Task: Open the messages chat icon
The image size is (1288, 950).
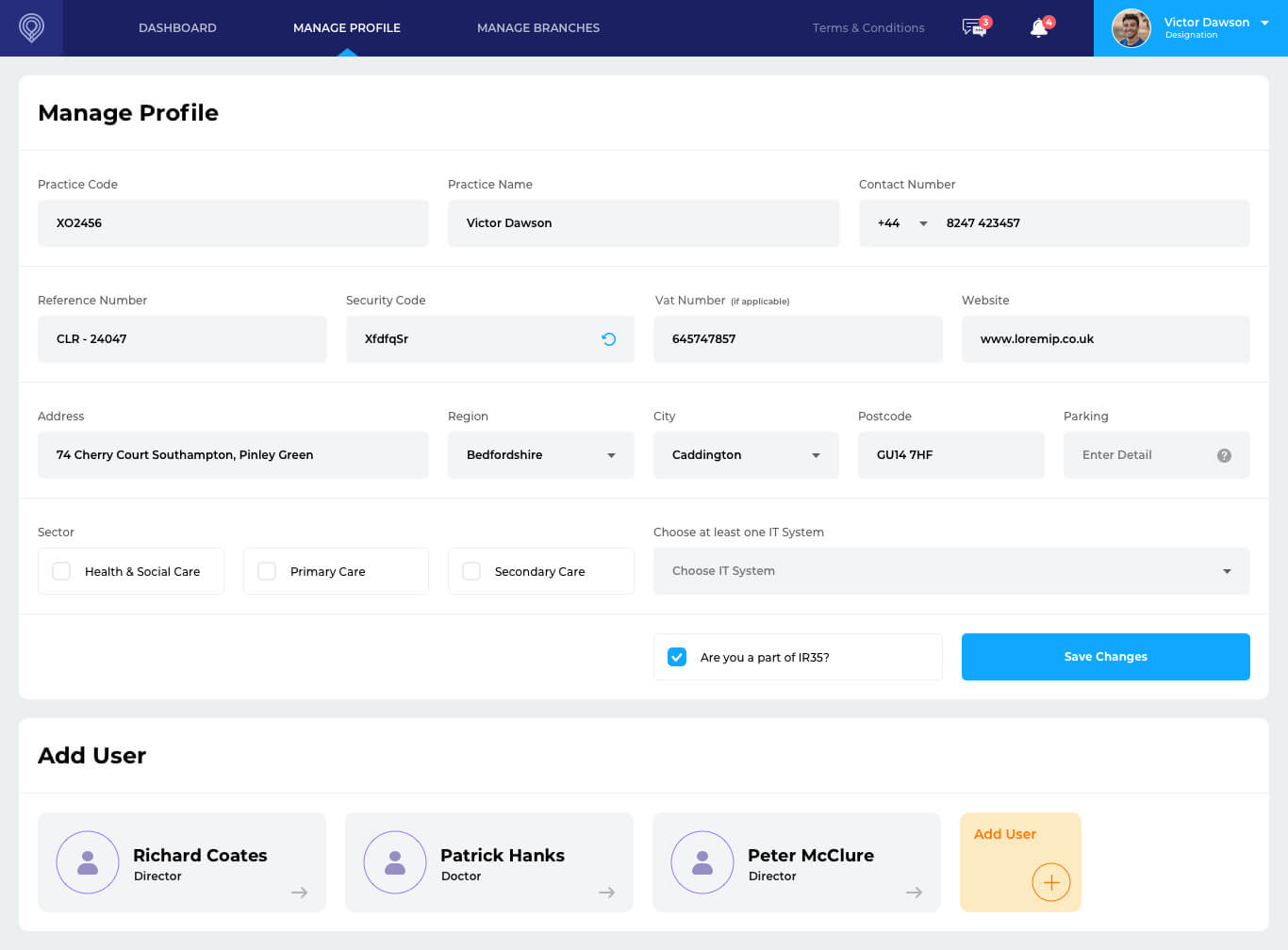Action: pos(975,27)
